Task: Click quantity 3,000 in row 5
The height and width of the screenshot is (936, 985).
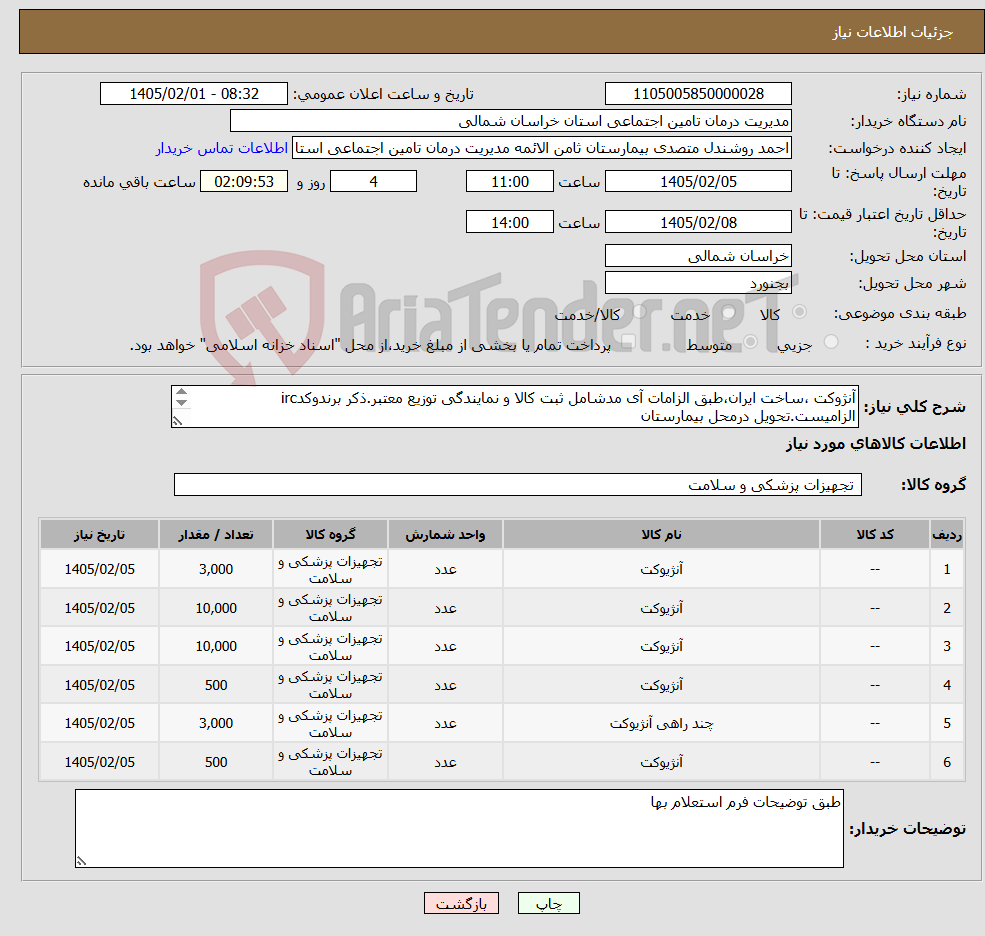Action: (215, 724)
